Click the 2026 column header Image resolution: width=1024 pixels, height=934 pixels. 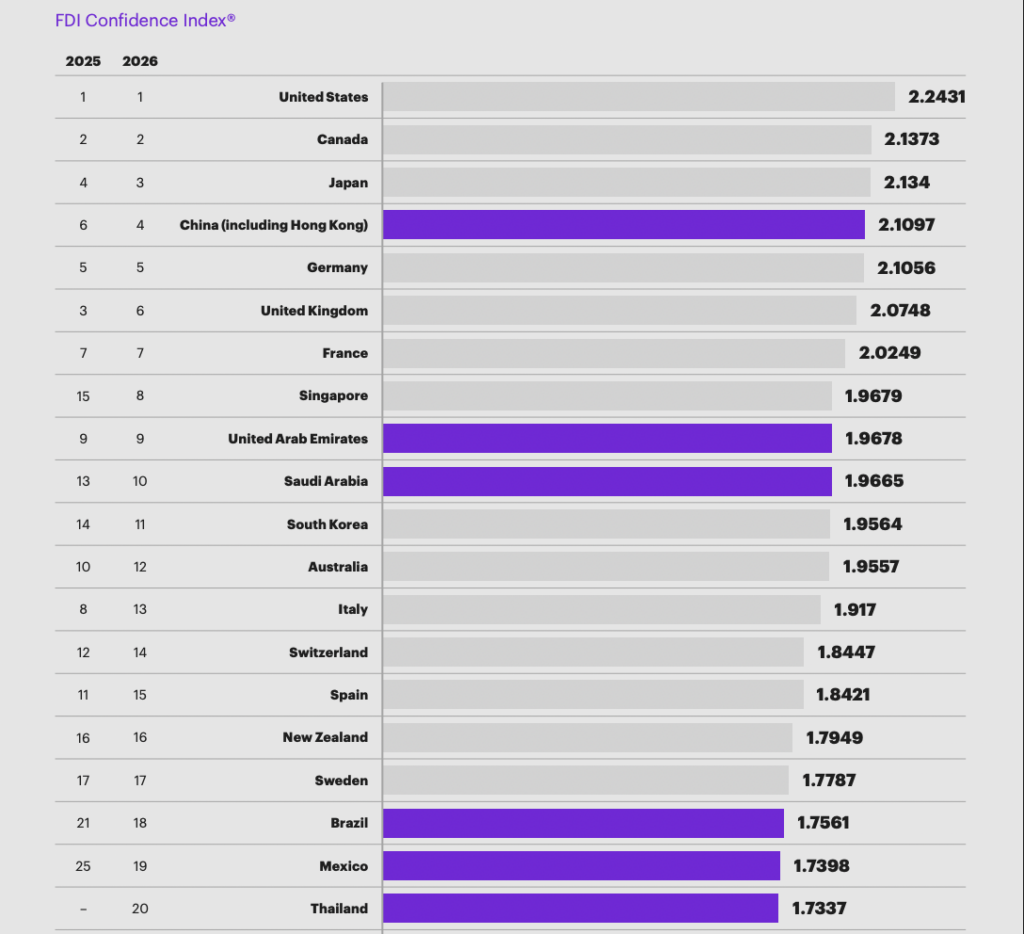[140, 61]
